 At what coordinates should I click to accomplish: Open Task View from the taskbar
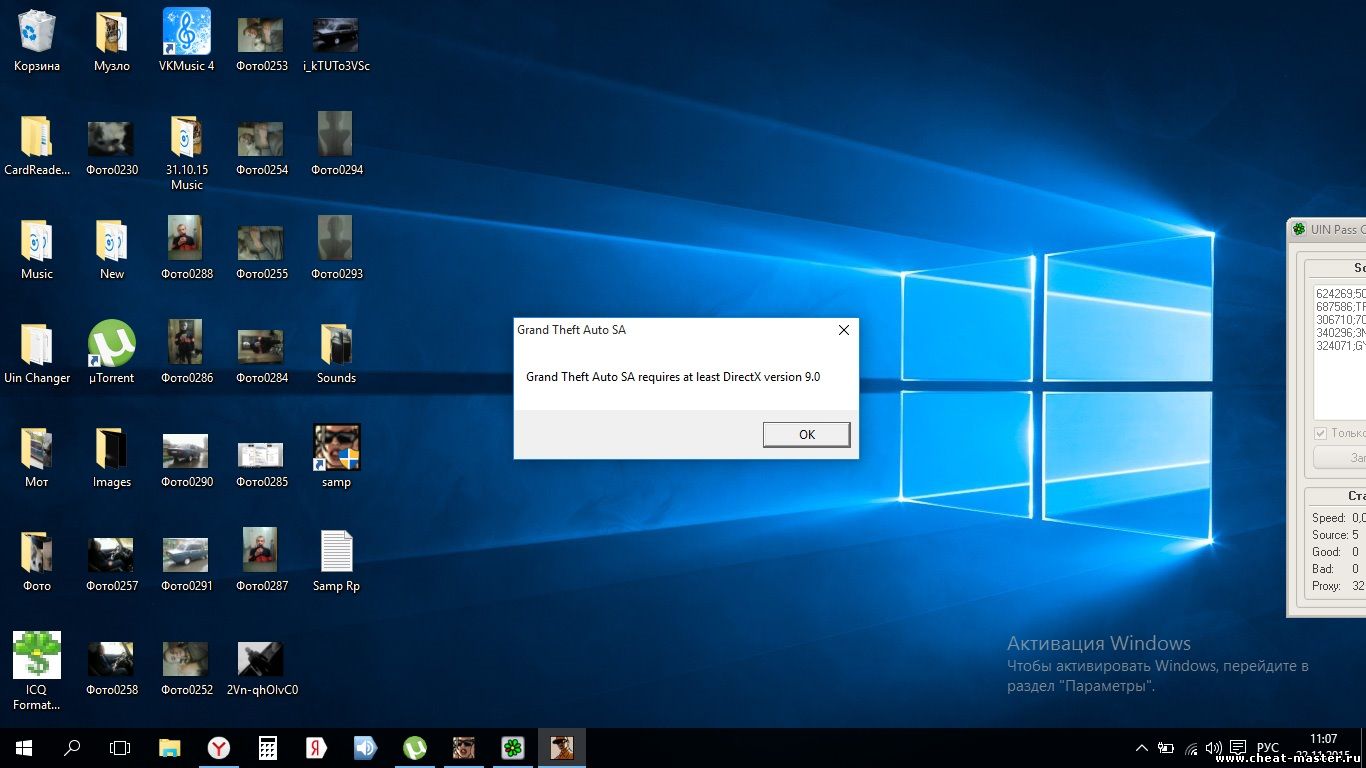120,748
